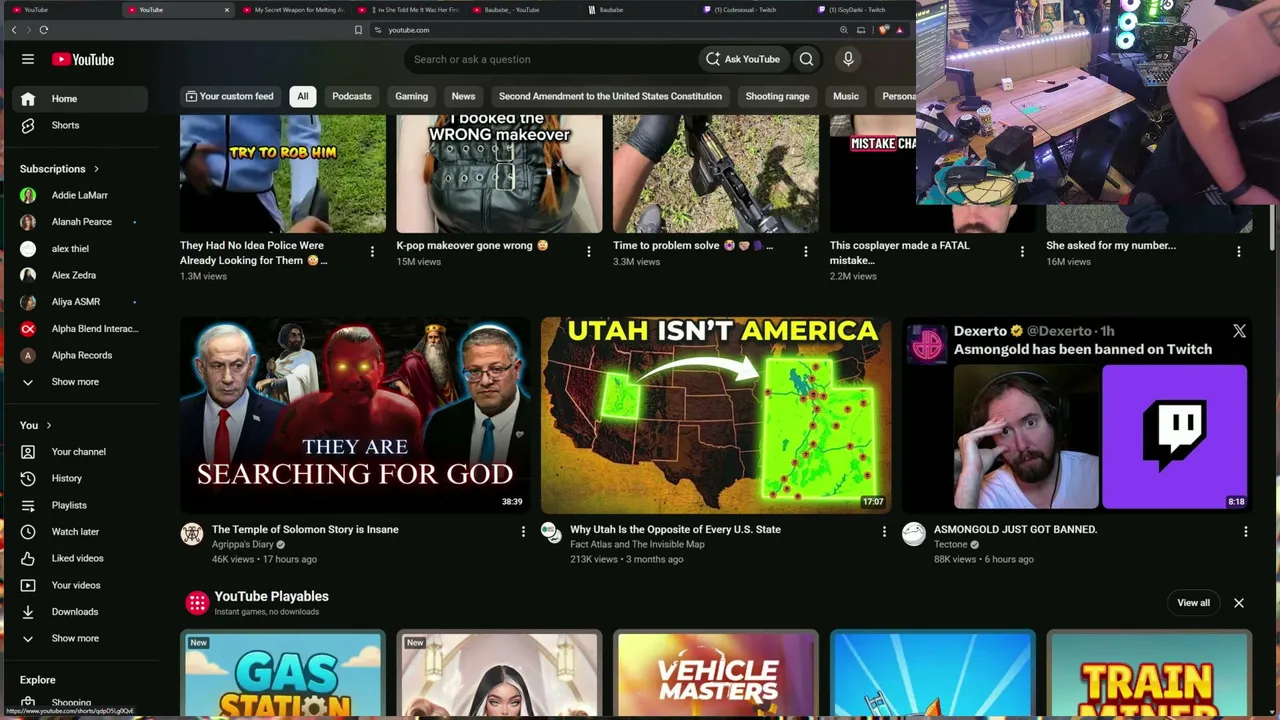Dismiss the YouTube Playables shelf

coord(1238,603)
